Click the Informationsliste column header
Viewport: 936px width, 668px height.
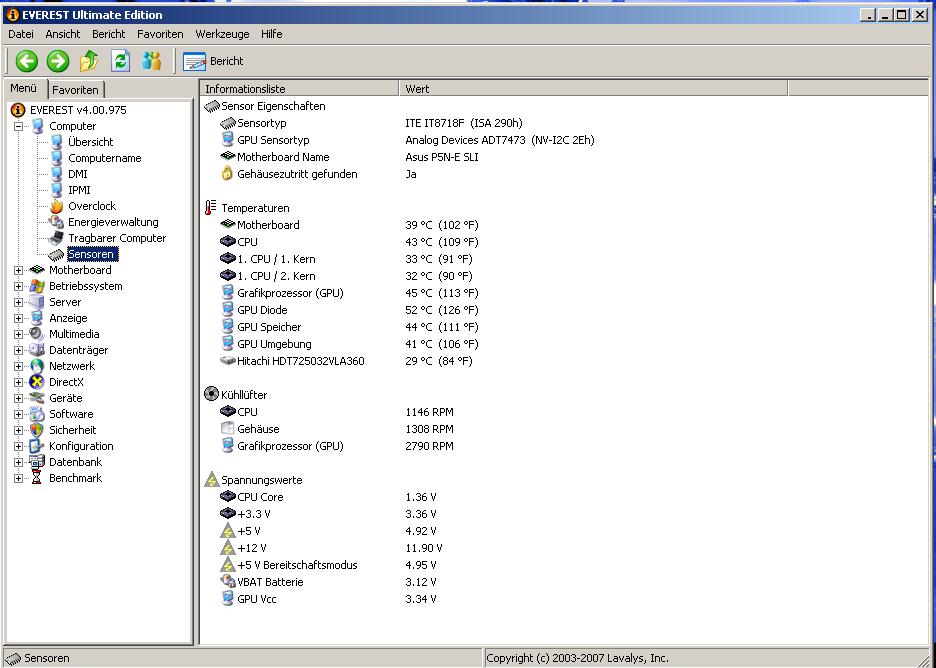click(298, 89)
